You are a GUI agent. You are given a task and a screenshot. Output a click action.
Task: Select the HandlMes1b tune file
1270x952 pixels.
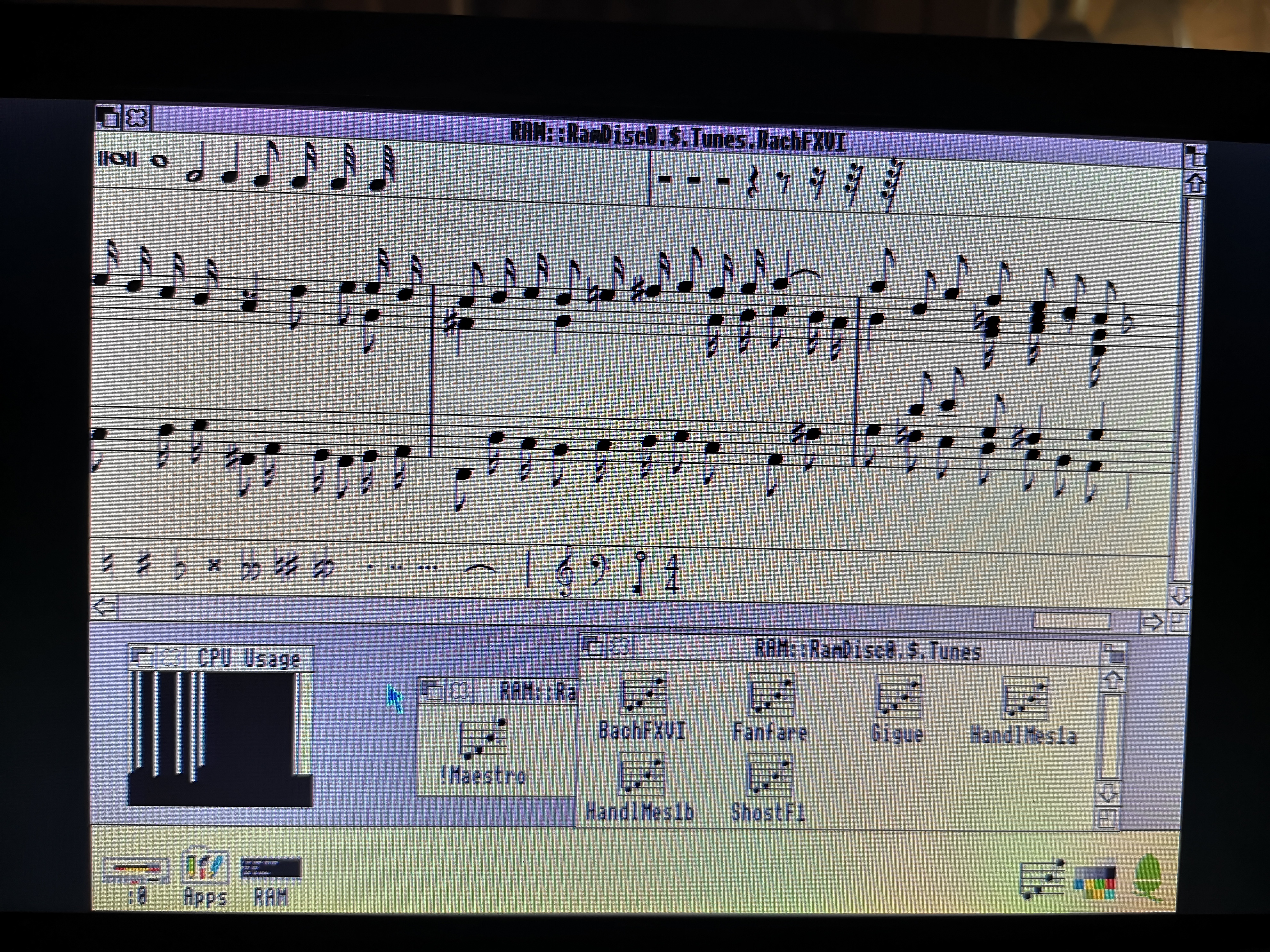click(640, 787)
